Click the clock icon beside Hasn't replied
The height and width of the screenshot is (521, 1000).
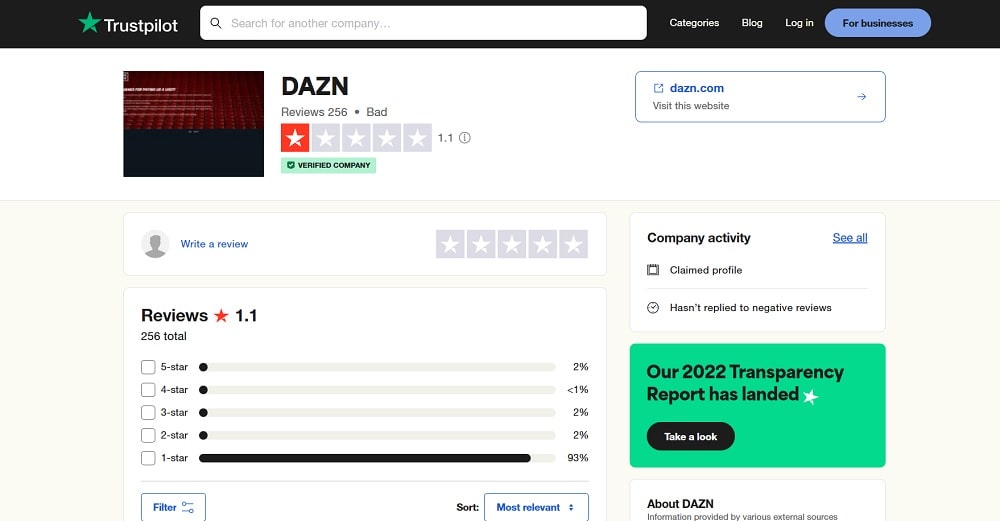tap(653, 307)
